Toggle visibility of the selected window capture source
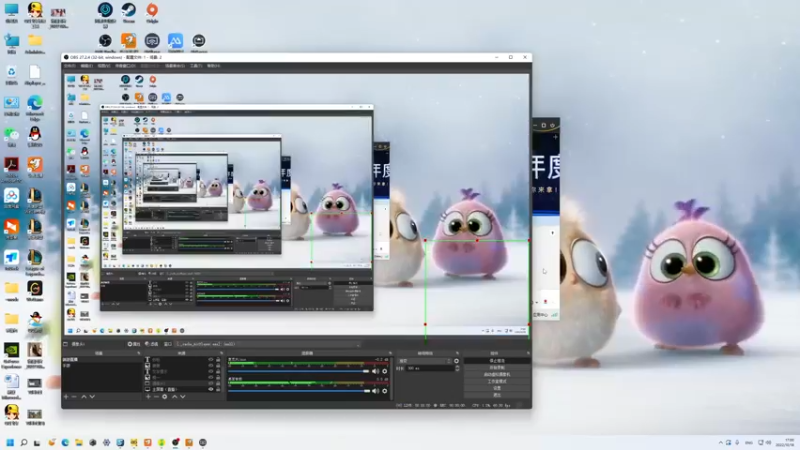 pos(211,383)
